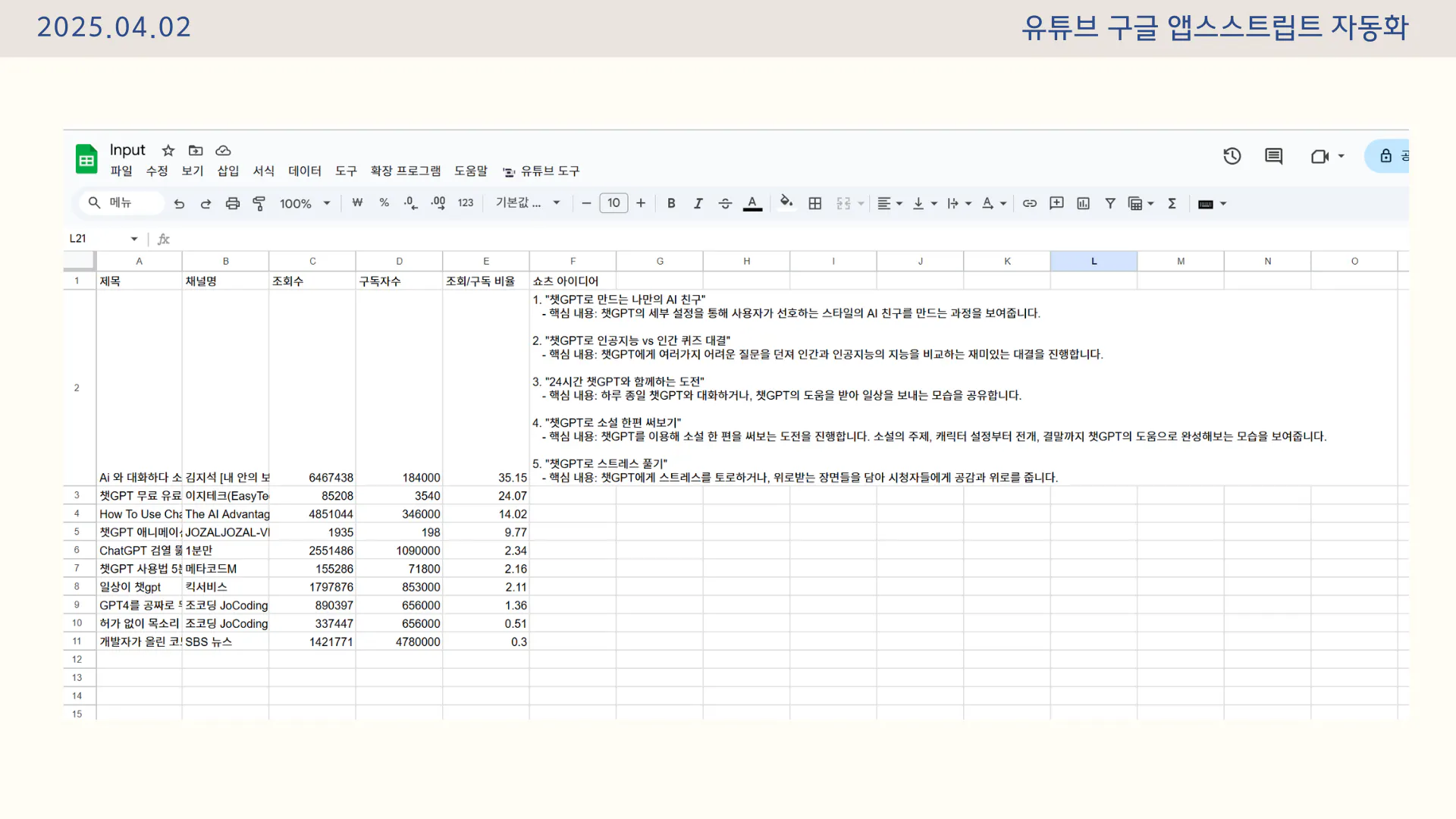Increase decimal places icon

click(438, 203)
